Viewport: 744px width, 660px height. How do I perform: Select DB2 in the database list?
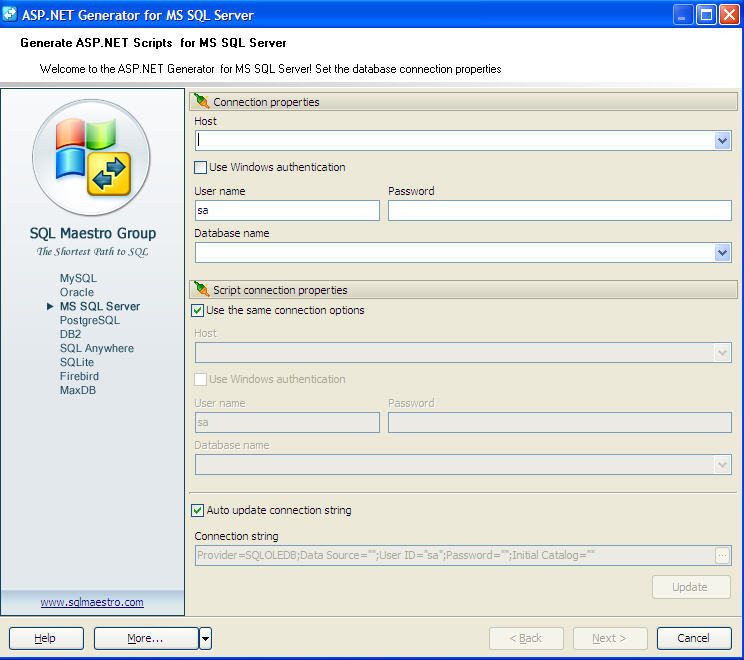(70, 334)
